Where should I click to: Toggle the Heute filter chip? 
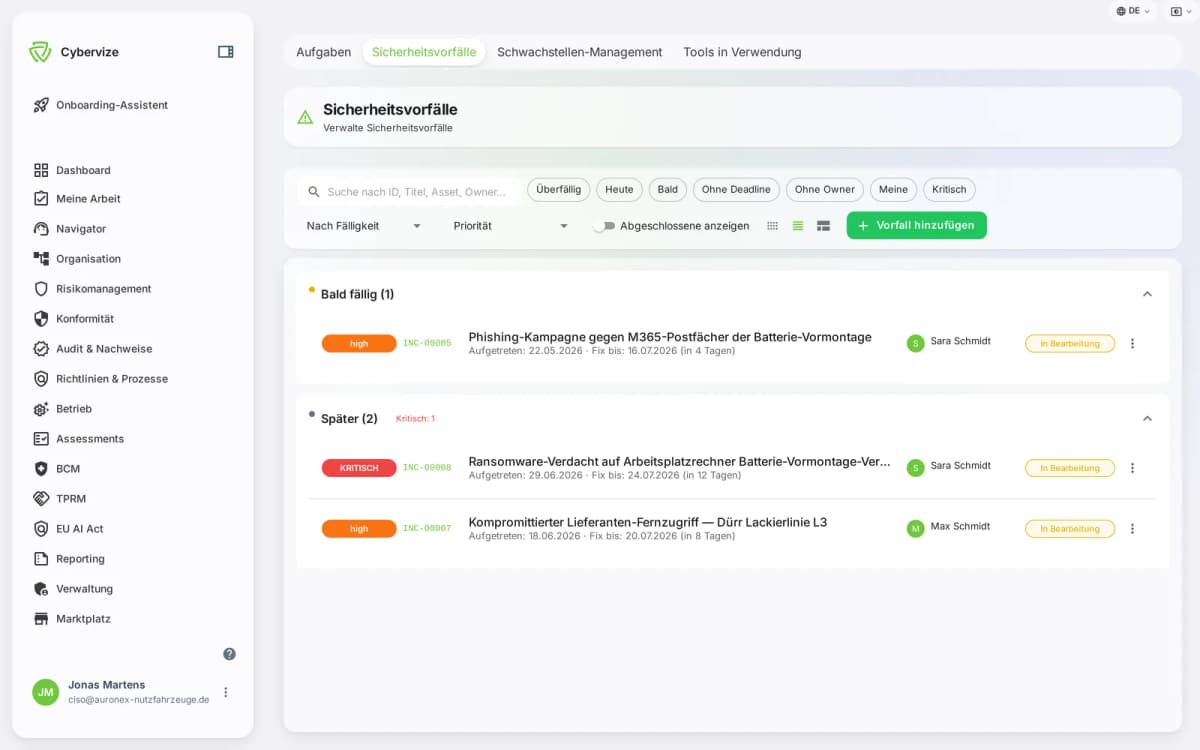619,189
